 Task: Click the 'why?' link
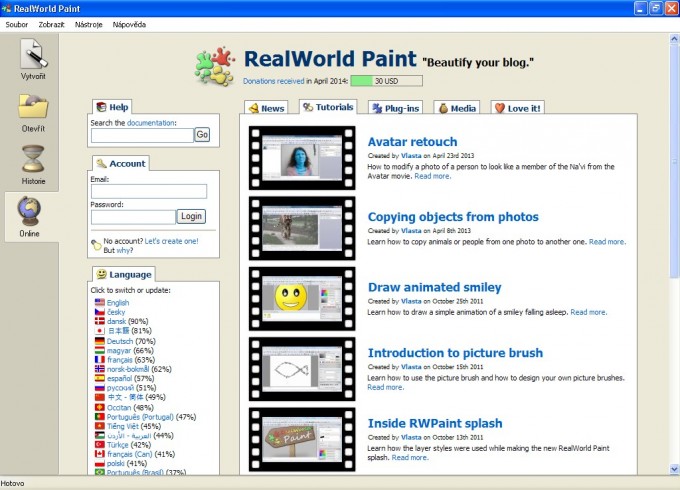[124, 251]
